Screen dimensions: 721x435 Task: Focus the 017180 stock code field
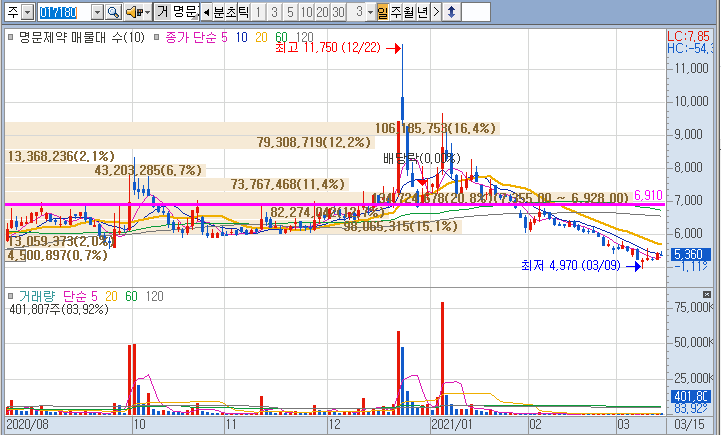tap(64, 12)
